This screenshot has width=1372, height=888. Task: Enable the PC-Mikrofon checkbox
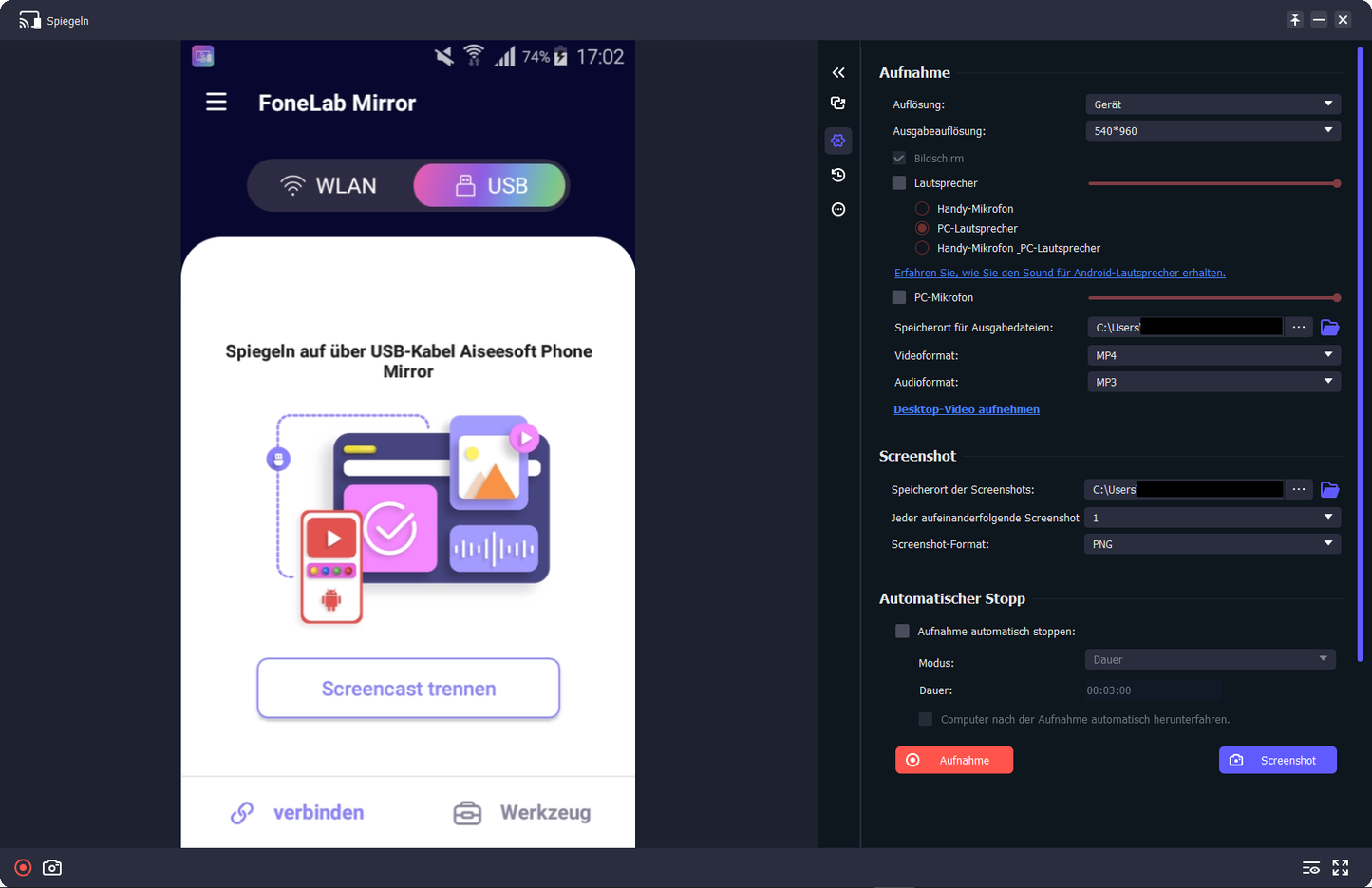click(899, 297)
